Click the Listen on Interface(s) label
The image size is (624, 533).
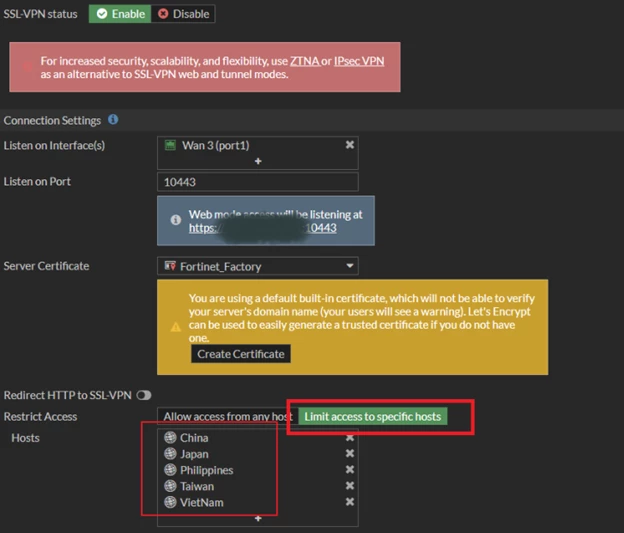pos(54,146)
